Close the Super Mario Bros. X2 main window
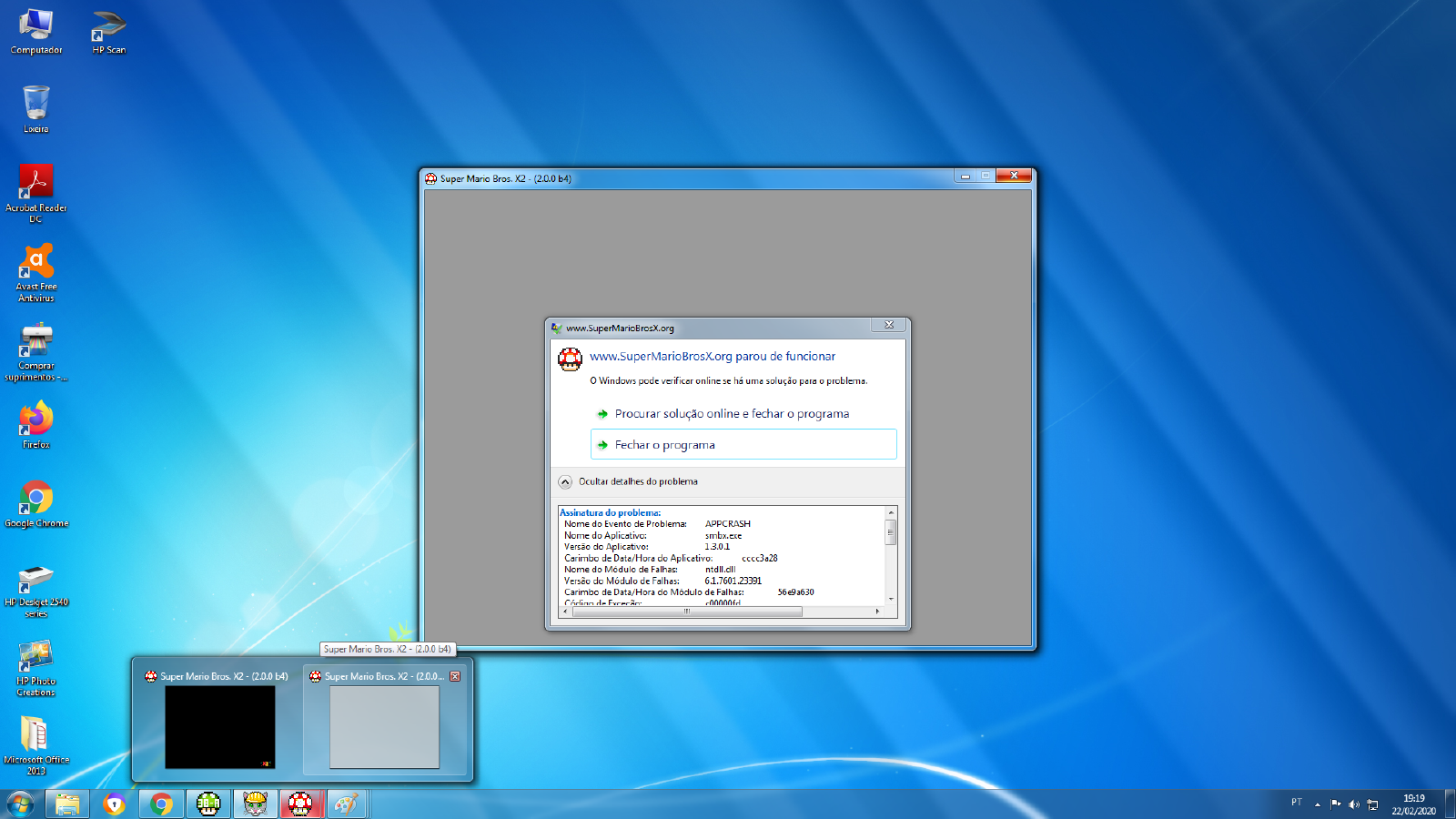1456x819 pixels. click(1014, 176)
